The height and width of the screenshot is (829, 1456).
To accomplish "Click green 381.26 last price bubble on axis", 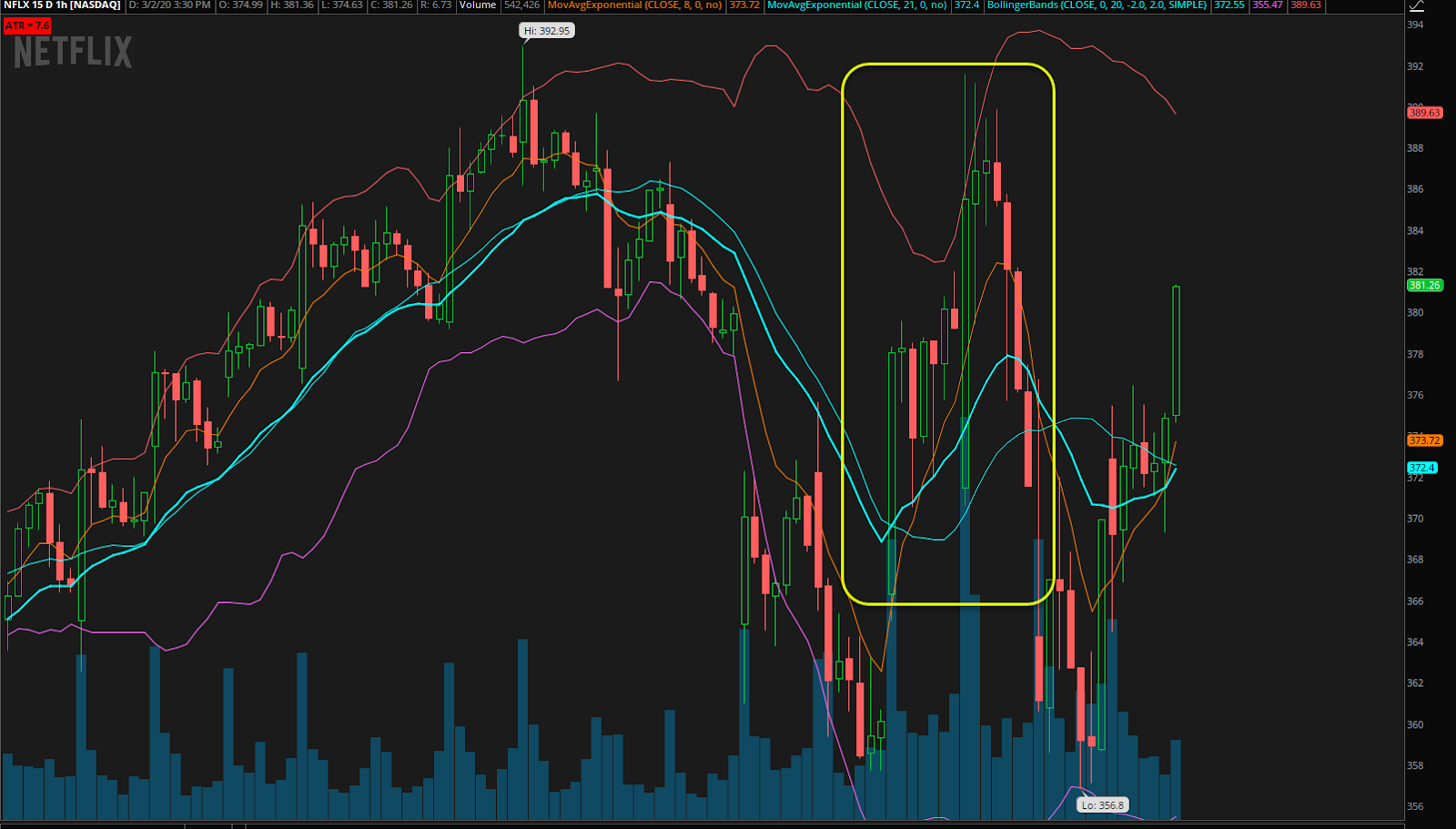I will pos(1424,285).
